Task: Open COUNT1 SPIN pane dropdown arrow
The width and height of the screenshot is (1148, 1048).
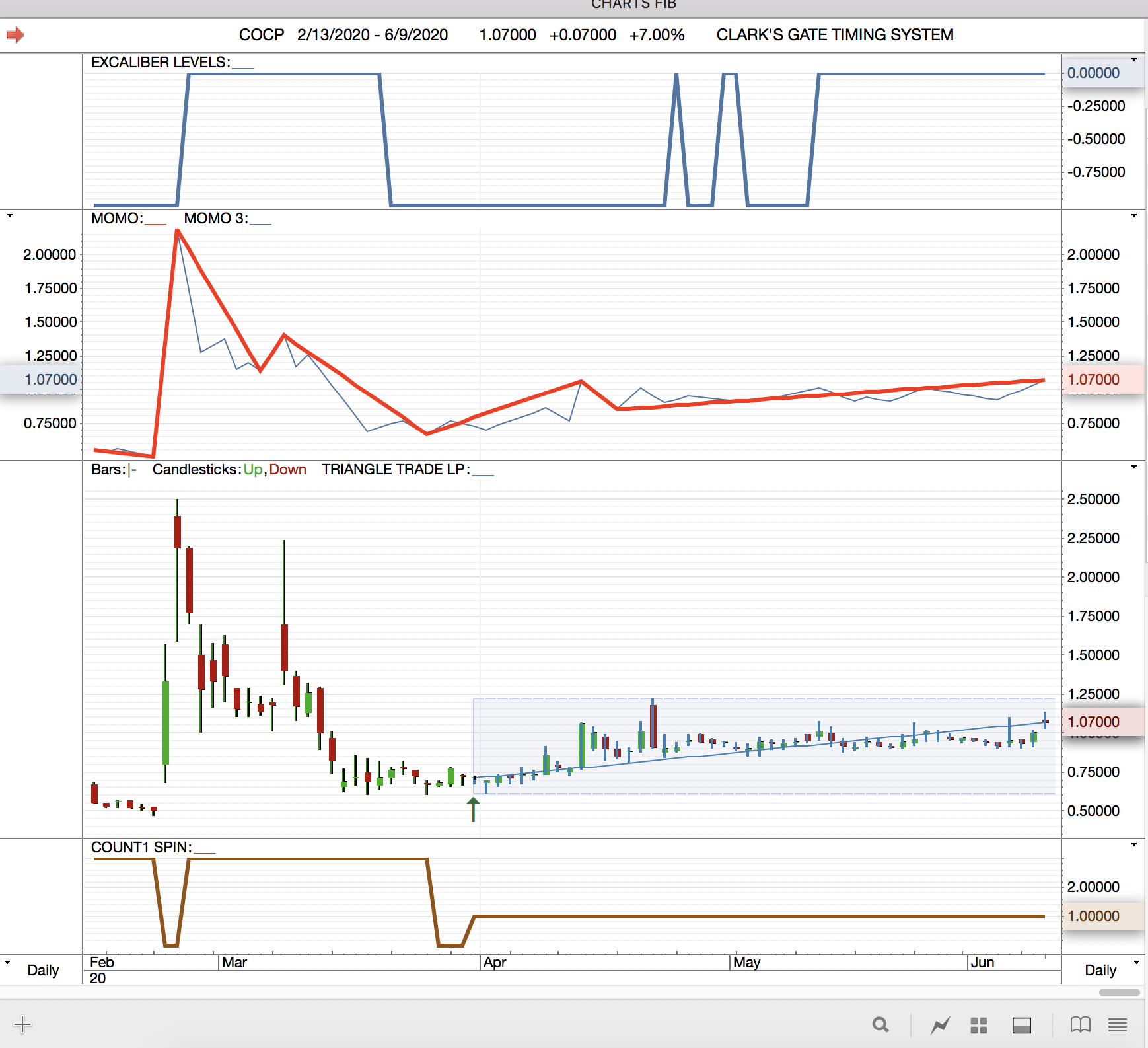Action: tap(1134, 845)
